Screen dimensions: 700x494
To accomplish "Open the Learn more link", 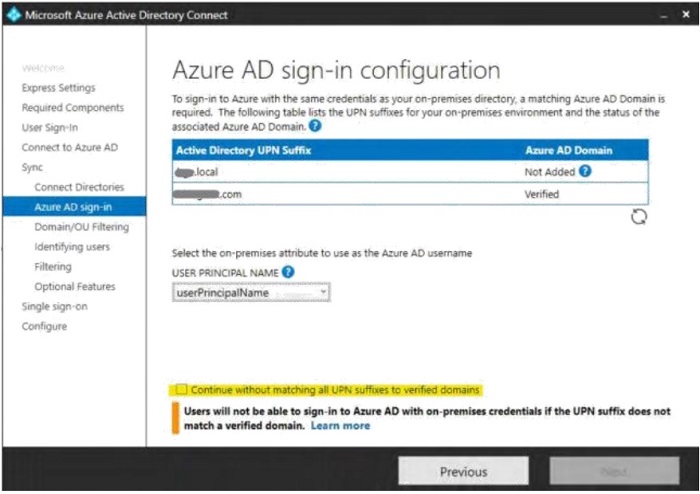I will coord(340,426).
